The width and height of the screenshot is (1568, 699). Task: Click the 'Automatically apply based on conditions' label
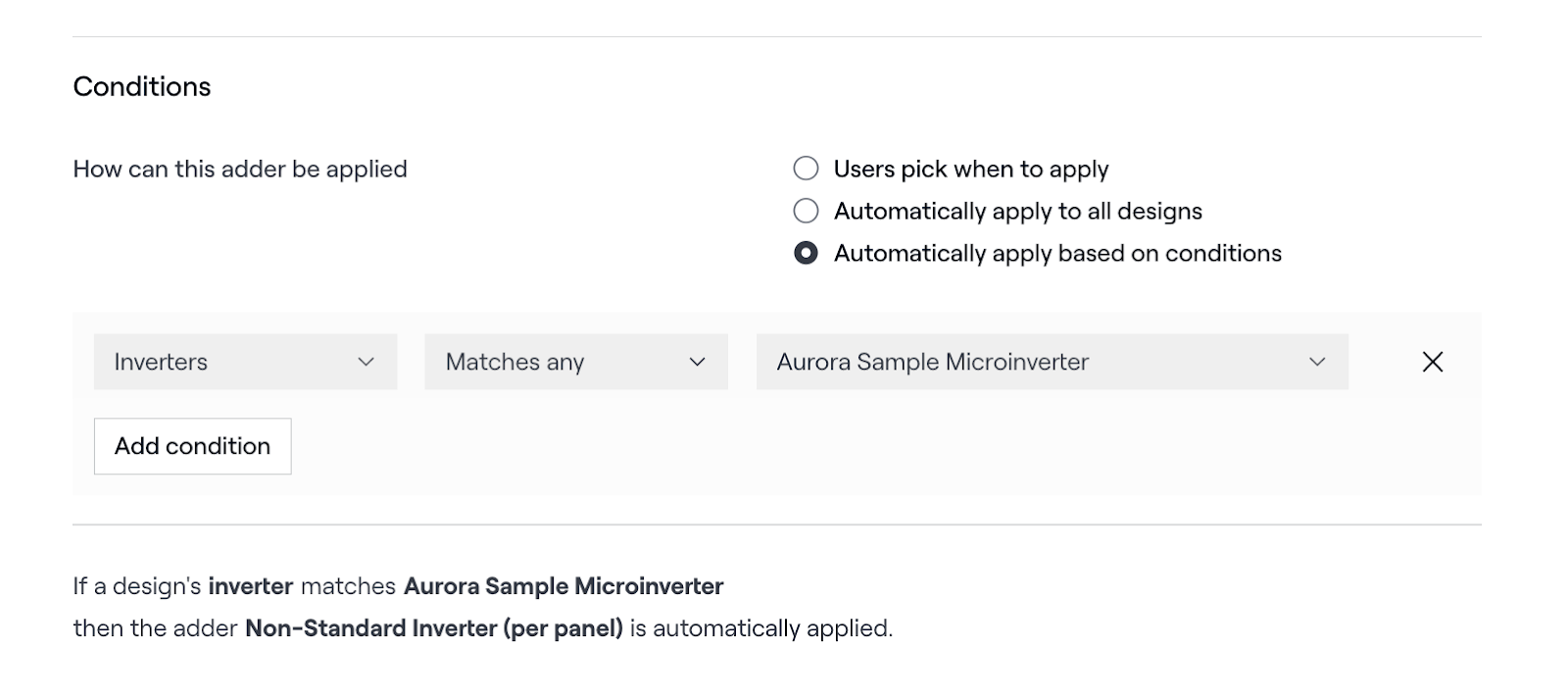1056,253
